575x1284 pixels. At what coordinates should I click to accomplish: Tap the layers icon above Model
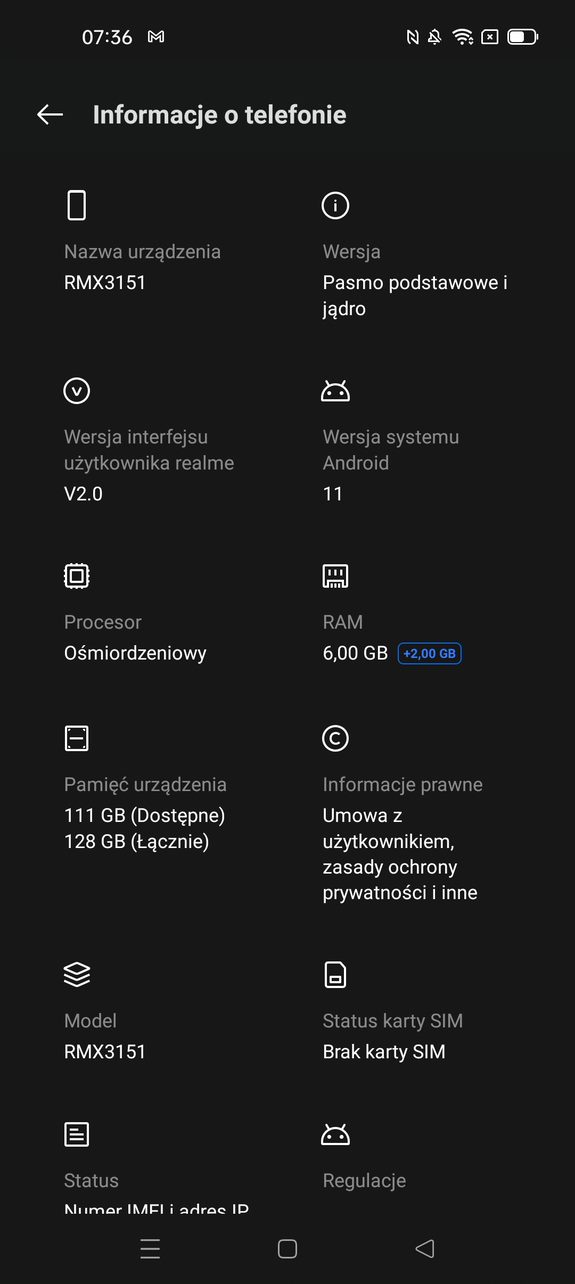[x=77, y=974]
